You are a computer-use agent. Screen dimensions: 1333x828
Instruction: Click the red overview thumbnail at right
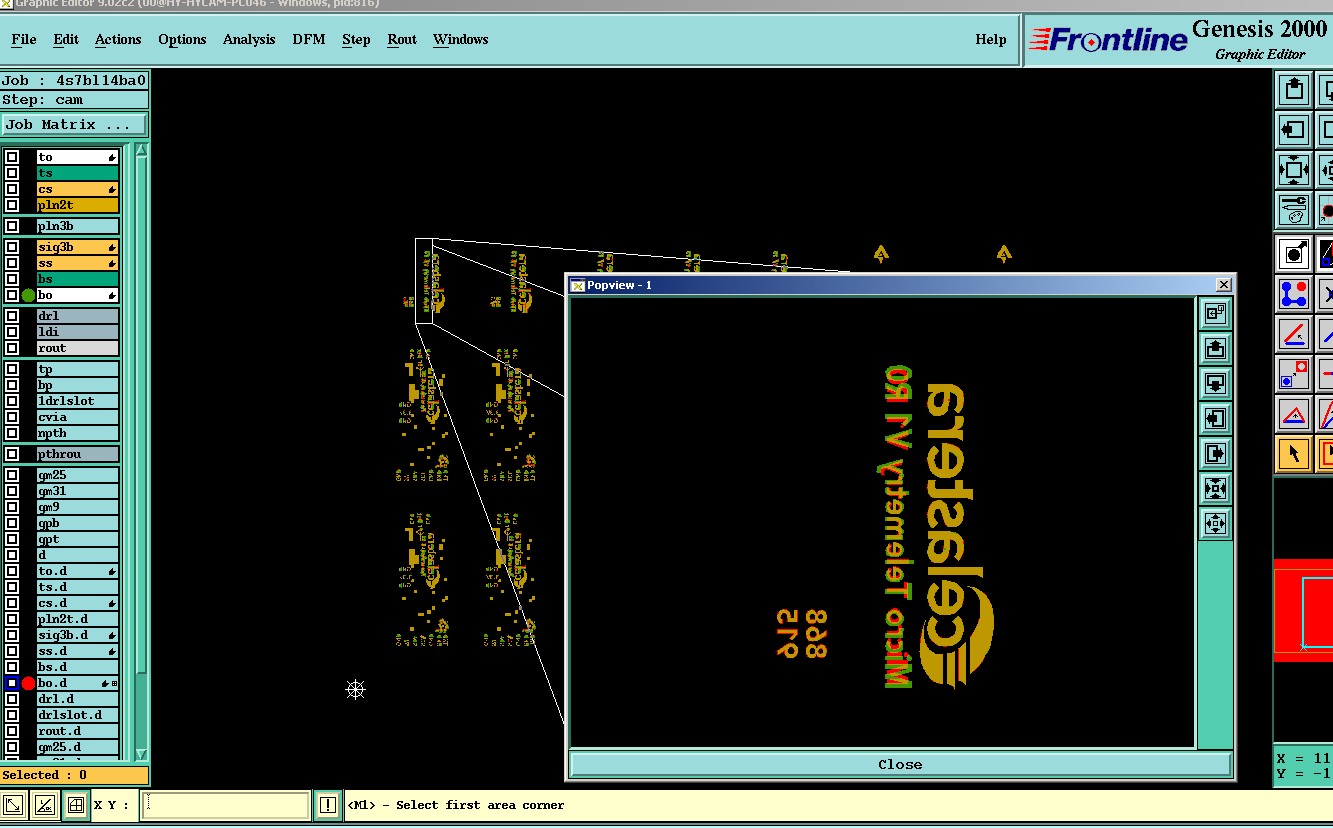1303,610
